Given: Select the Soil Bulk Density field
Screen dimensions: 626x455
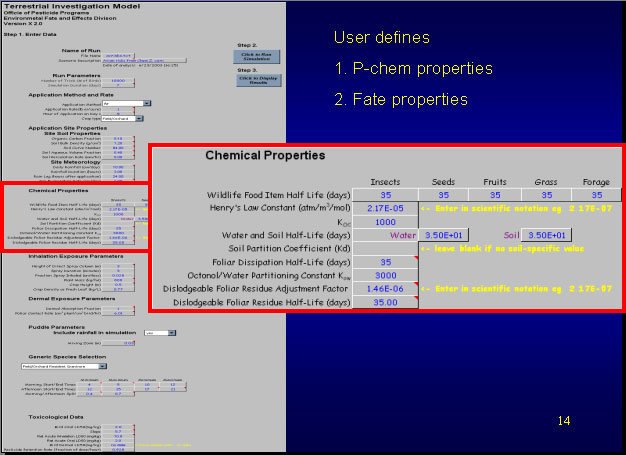Looking at the screenshot, I should click(x=118, y=143).
